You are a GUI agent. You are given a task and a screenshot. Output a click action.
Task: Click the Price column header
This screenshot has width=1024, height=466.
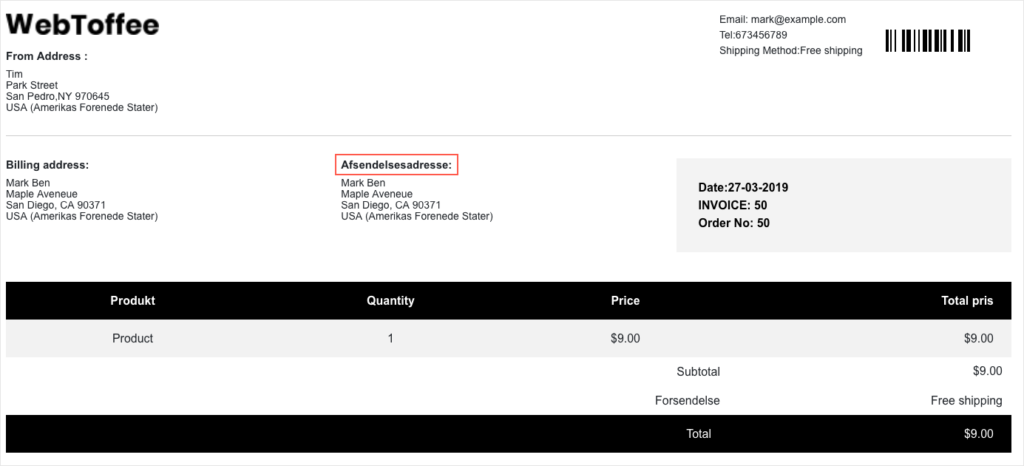(625, 301)
